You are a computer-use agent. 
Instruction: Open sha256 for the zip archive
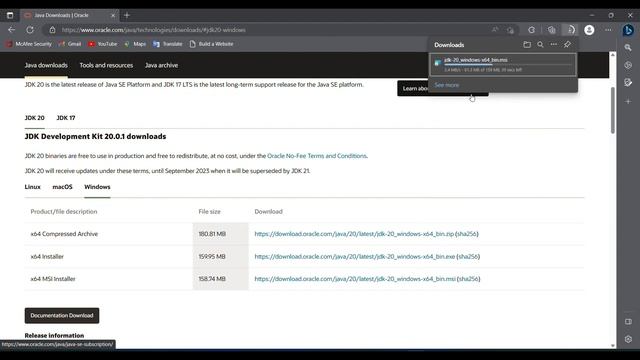click(467, 233)
